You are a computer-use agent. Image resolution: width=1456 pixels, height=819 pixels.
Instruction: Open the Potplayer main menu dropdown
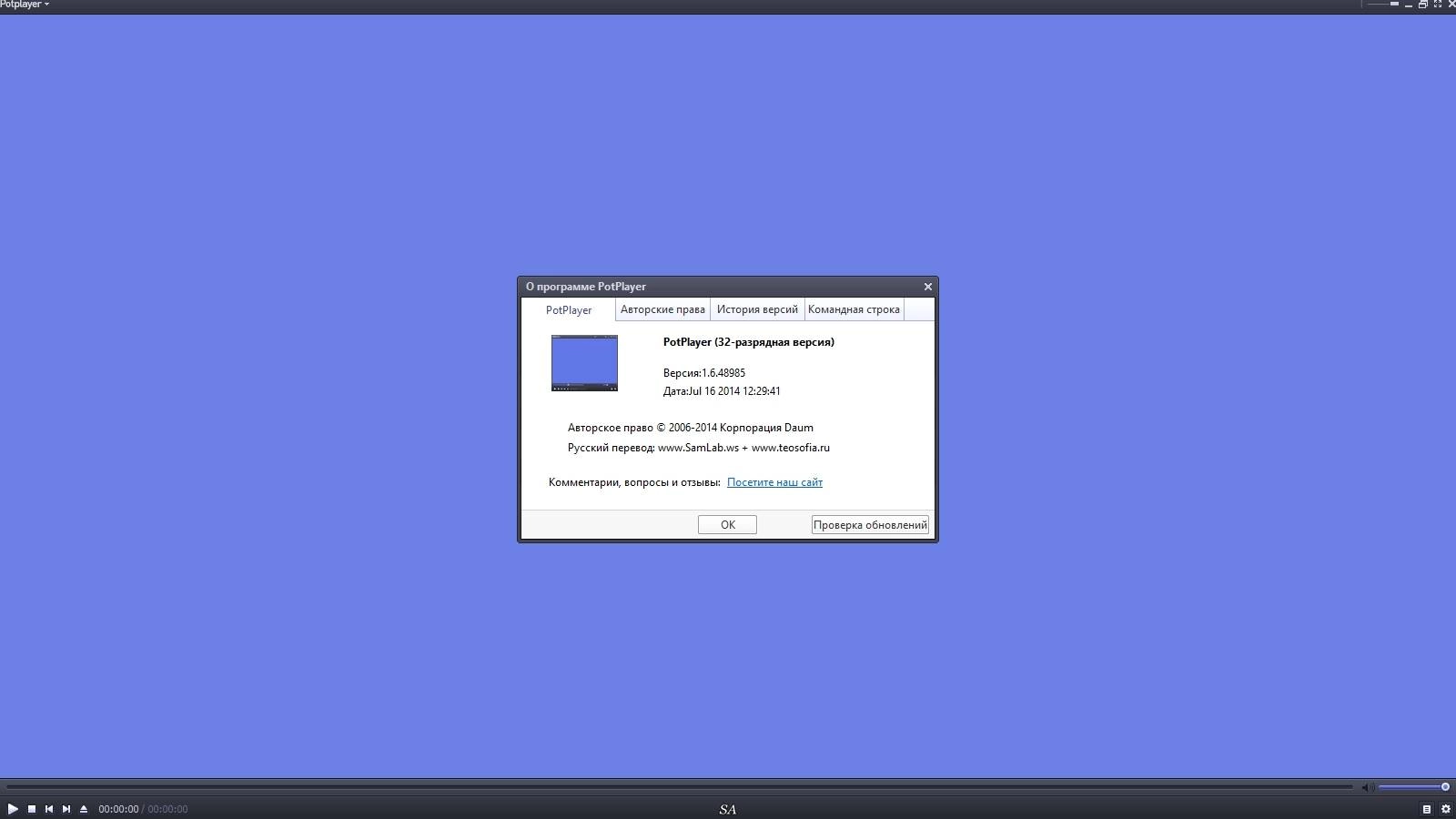[25, 5]
